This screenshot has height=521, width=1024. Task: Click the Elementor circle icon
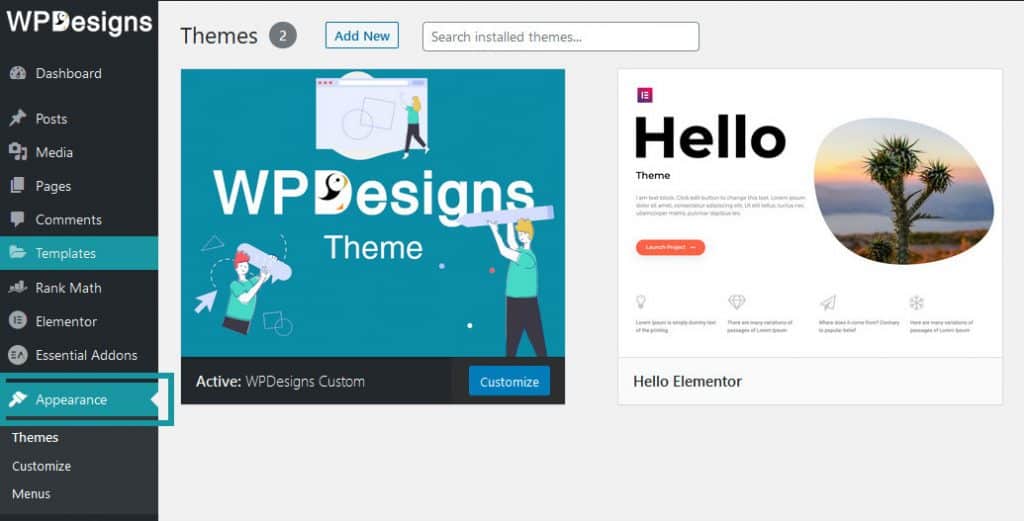[18, 321]
